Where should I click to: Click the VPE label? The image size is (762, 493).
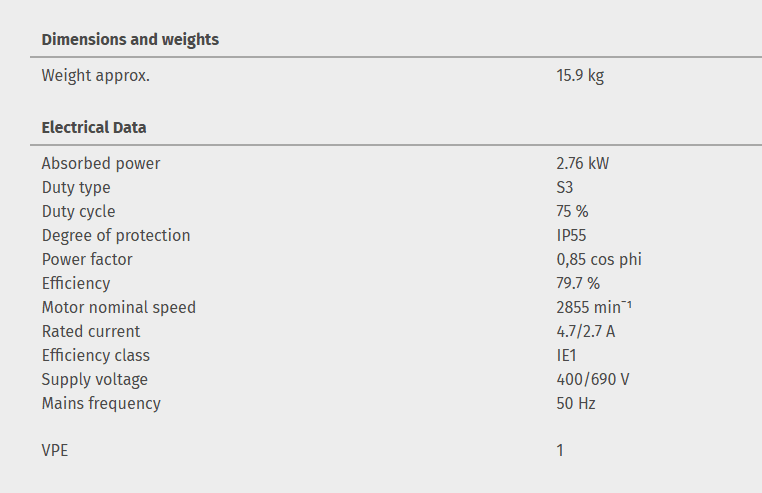pyautogui.click(x=55, y=450)
